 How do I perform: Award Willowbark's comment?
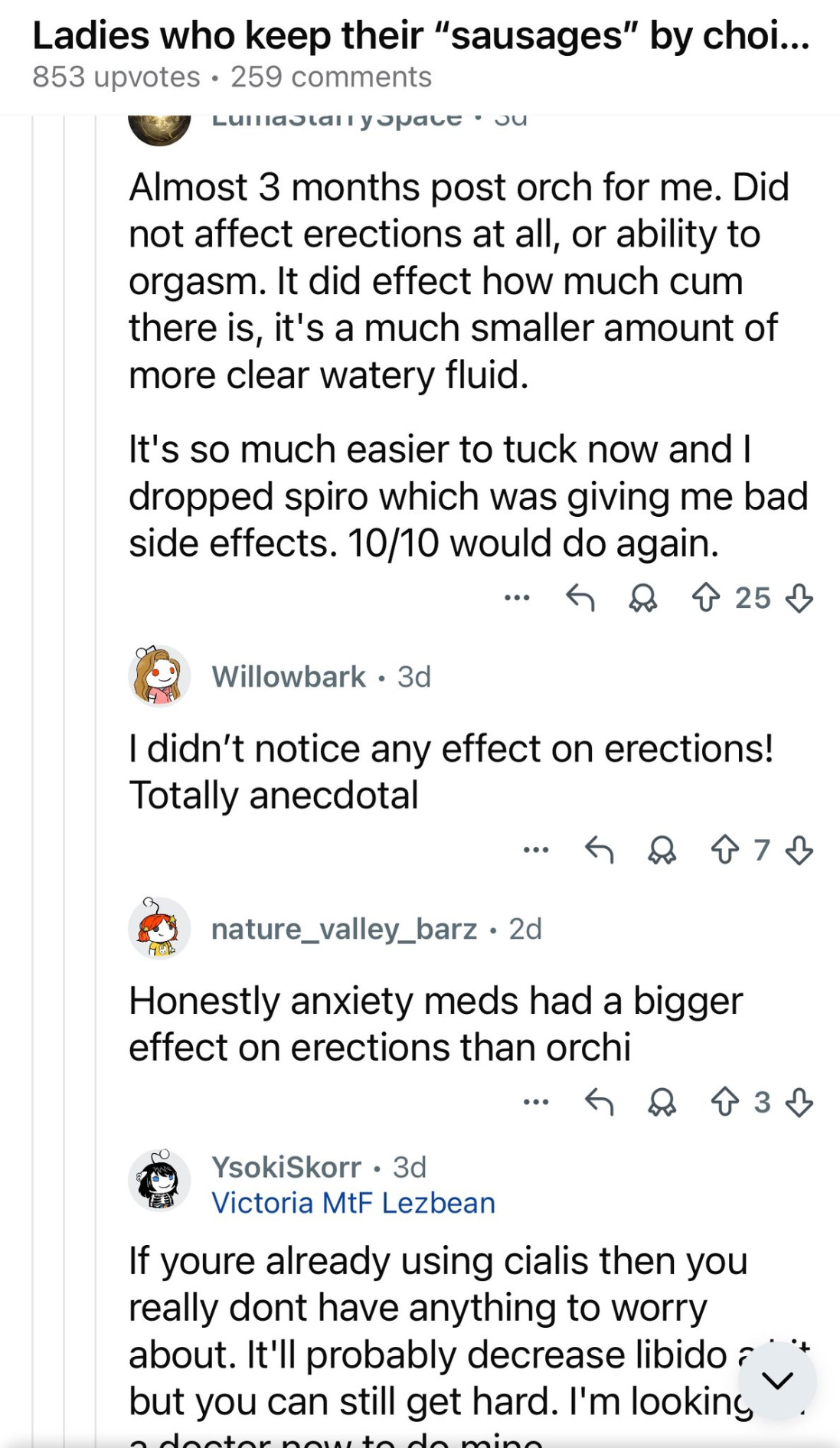pos(662,850)
